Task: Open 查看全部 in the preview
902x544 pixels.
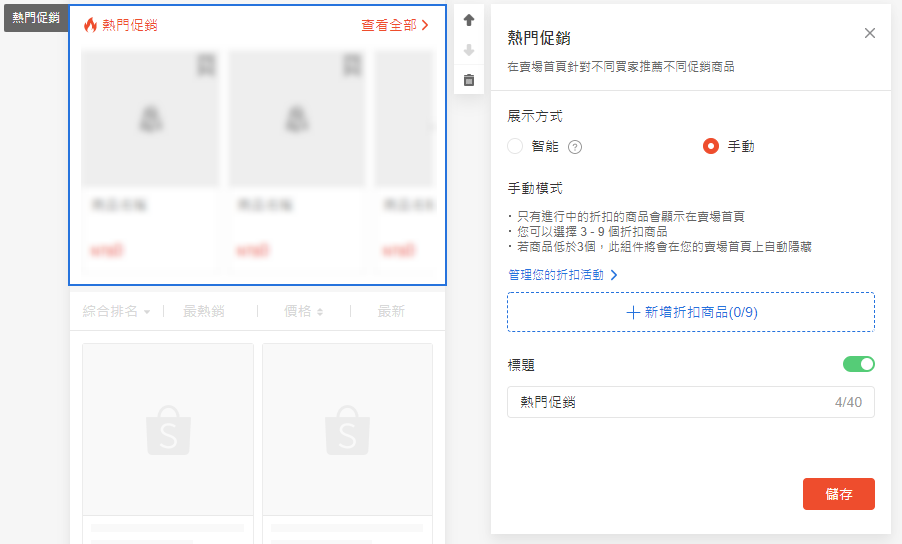Action: pyautogui.click(x=395, y=25)
